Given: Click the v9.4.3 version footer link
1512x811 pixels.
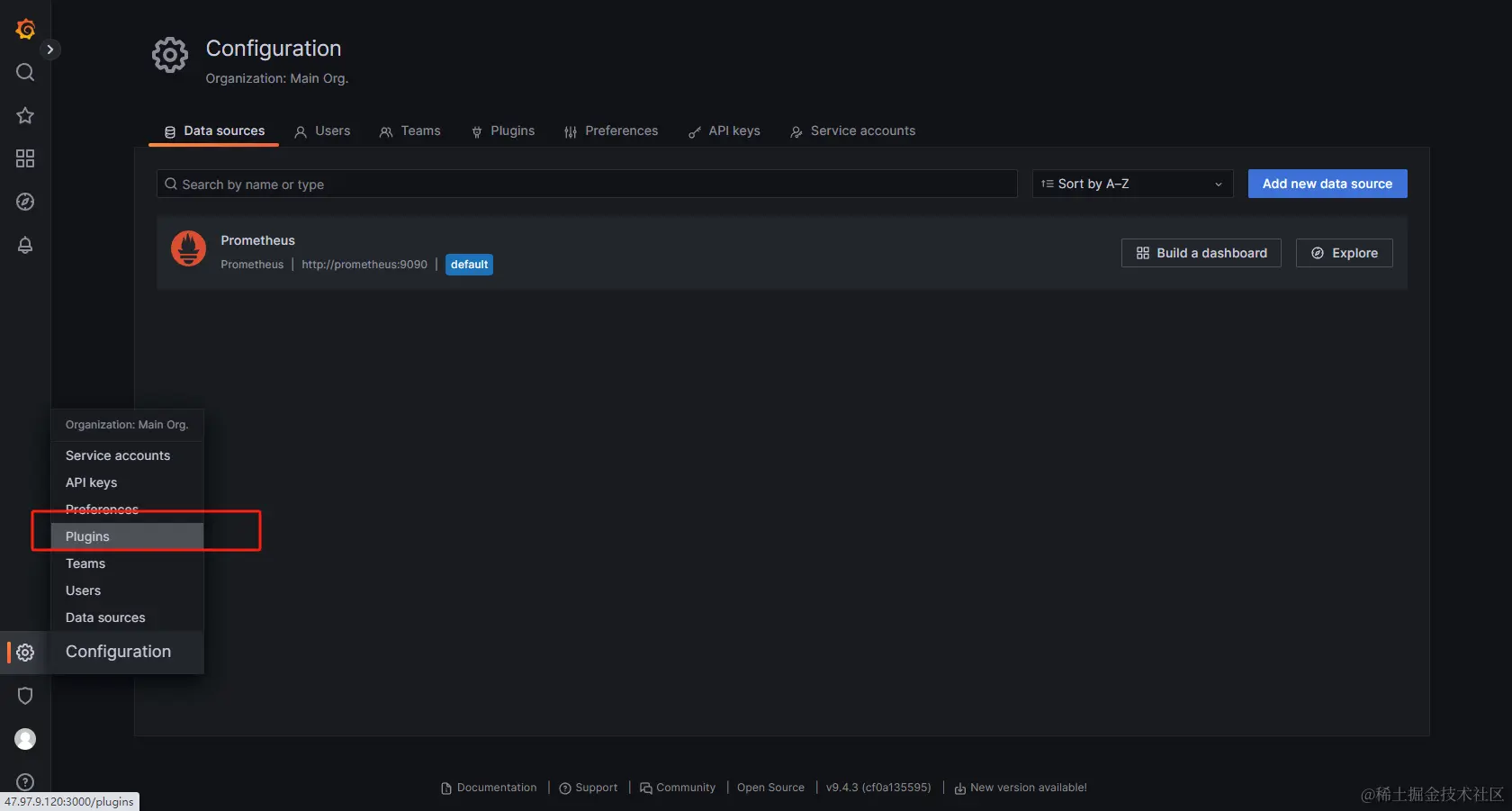Looking at the screenshot, I should click(x=878, y=788).
